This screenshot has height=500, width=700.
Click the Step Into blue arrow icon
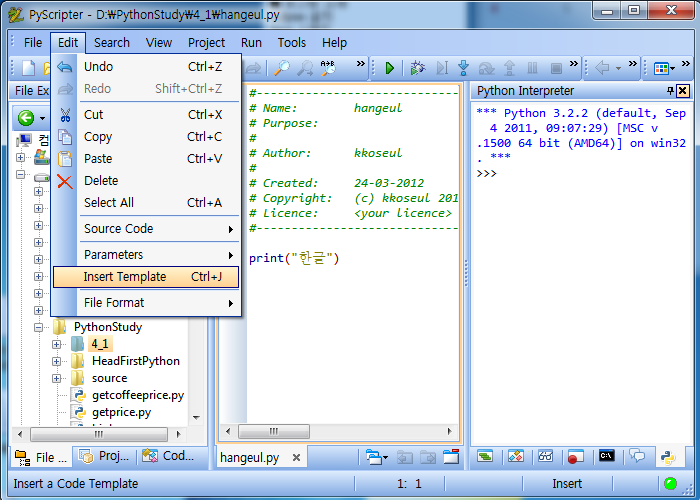(464, 68)
